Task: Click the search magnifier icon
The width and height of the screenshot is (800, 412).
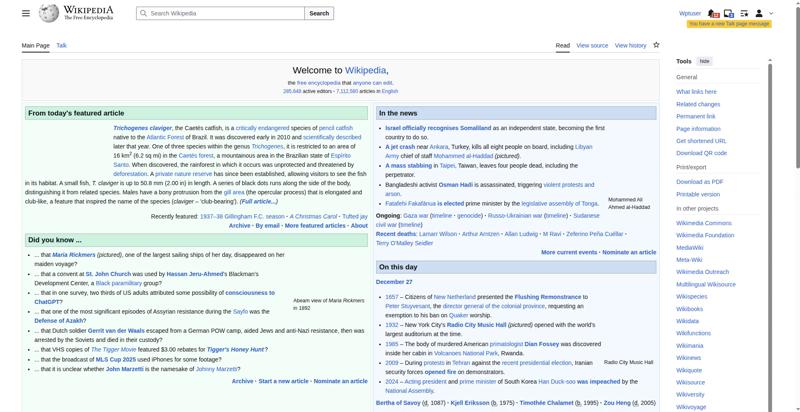Action: click(143, 14)
